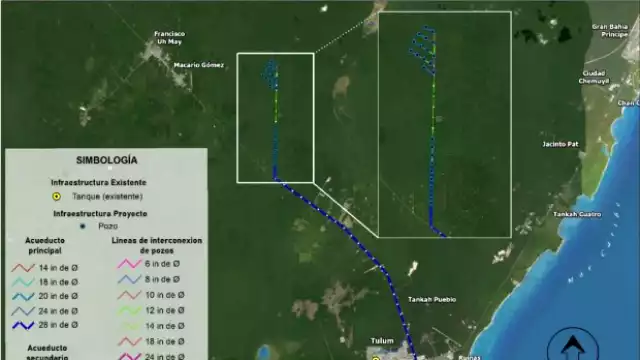Viewport: 640px width, 360px height.
Task: Select the 20 in de Ø line symbol
Action: point(23,296)
